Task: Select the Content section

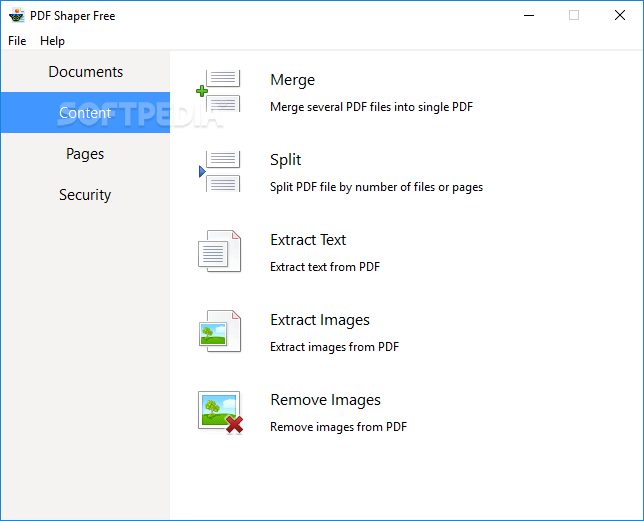Action: point(85,112)
